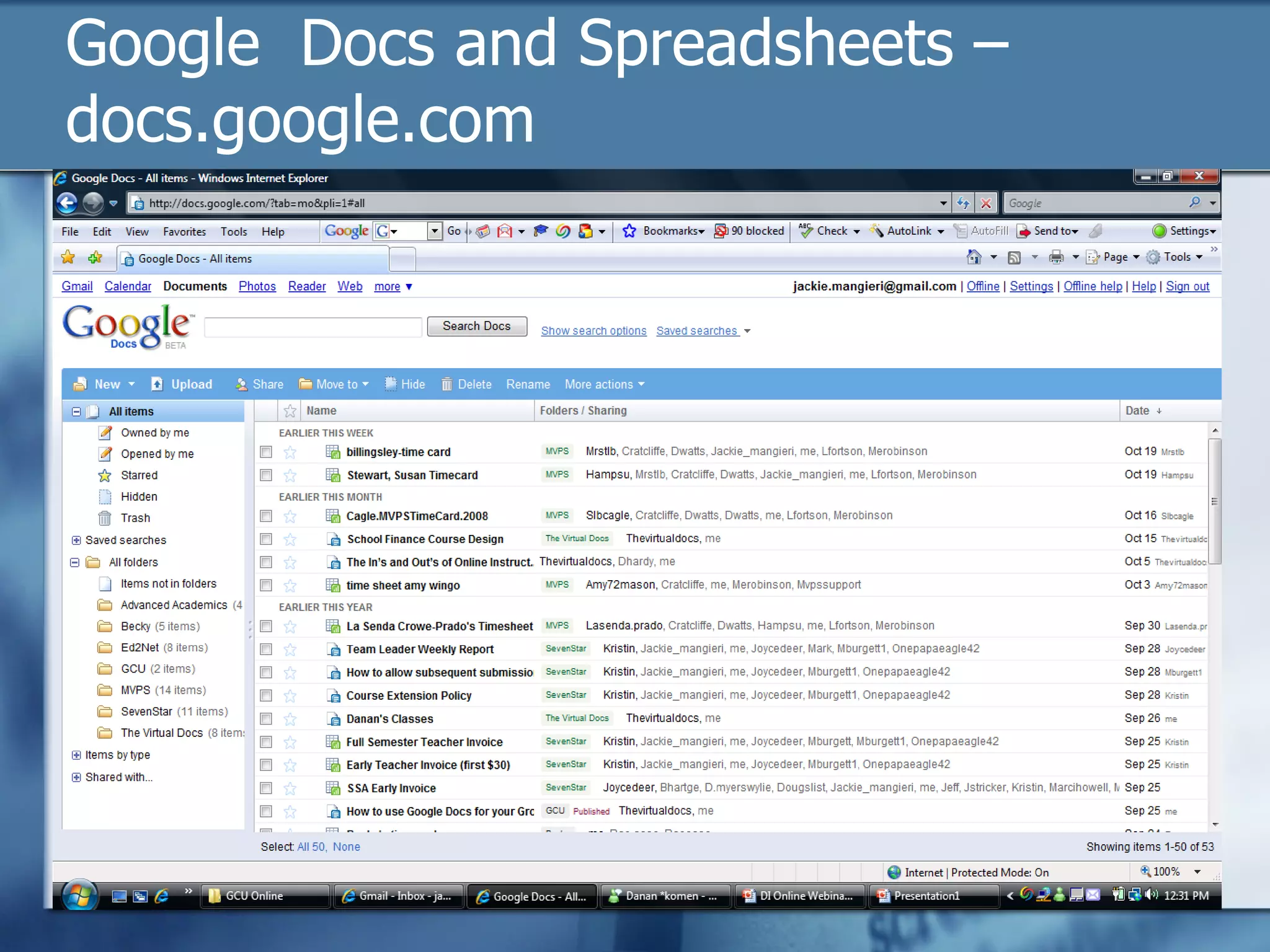Click the 90 blocked popup blocker button
The height and width of the screenshot is (952, 1270).
point(749,231)
